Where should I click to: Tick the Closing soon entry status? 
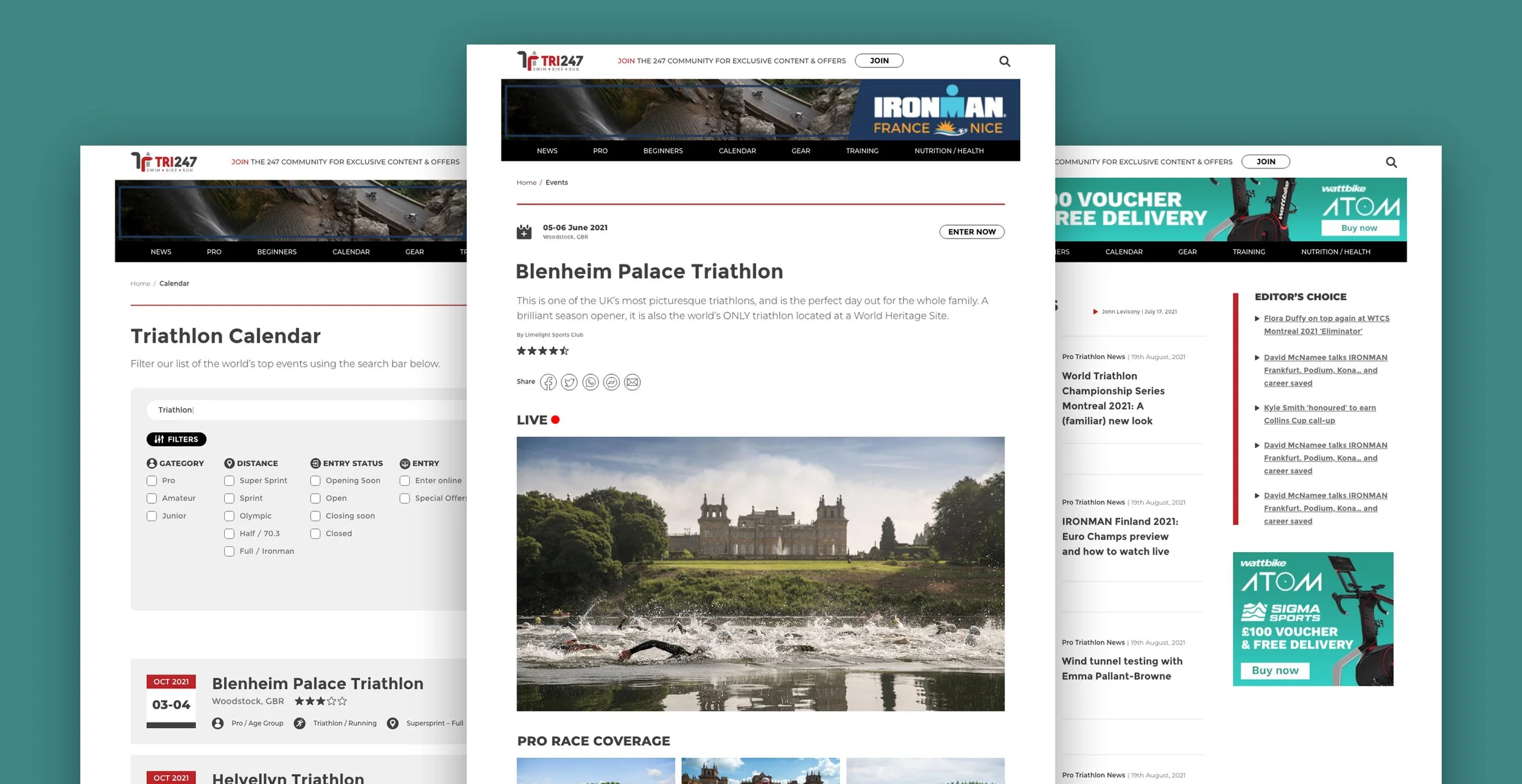click(x=315, y=516)
